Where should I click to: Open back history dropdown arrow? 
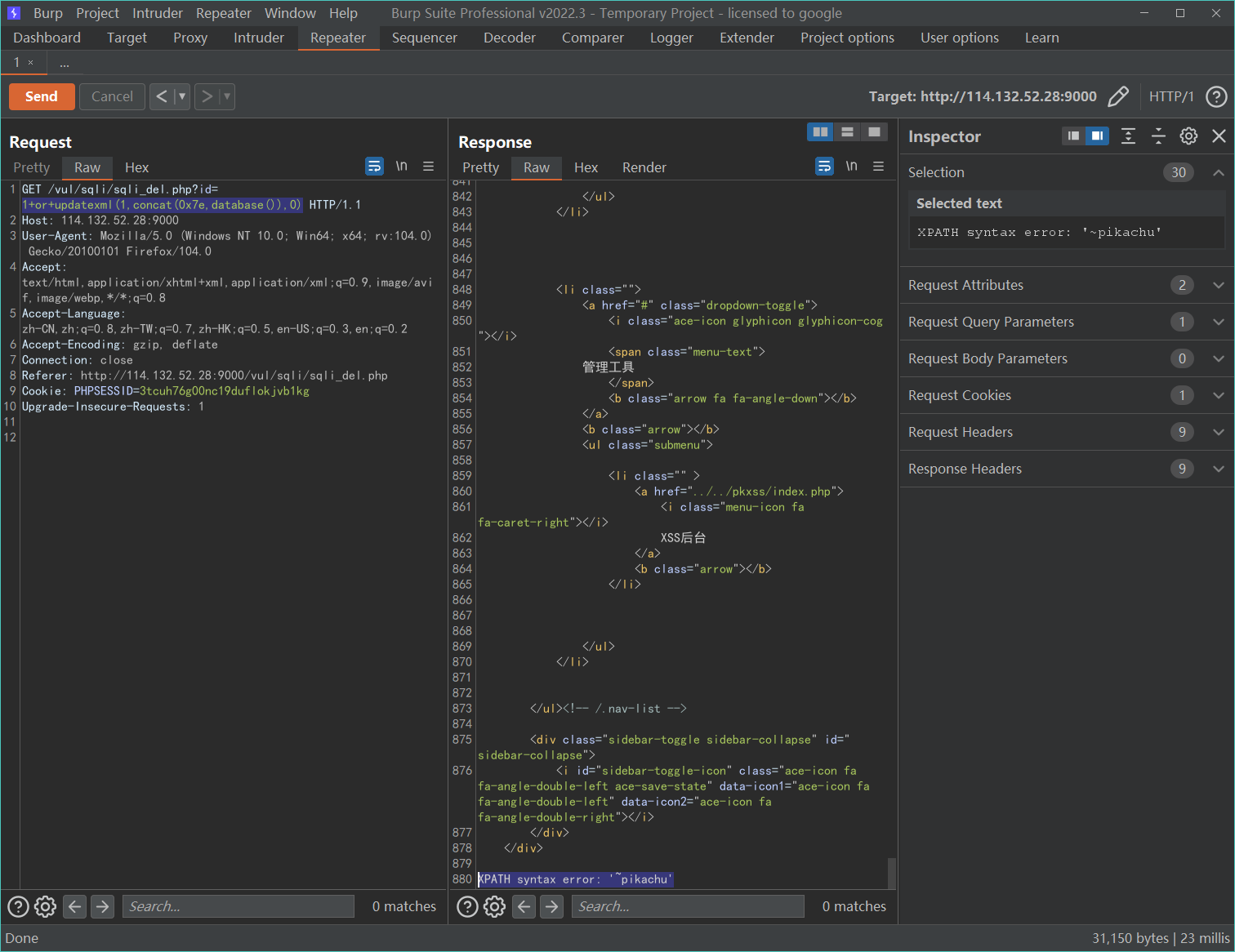(182, 96)
